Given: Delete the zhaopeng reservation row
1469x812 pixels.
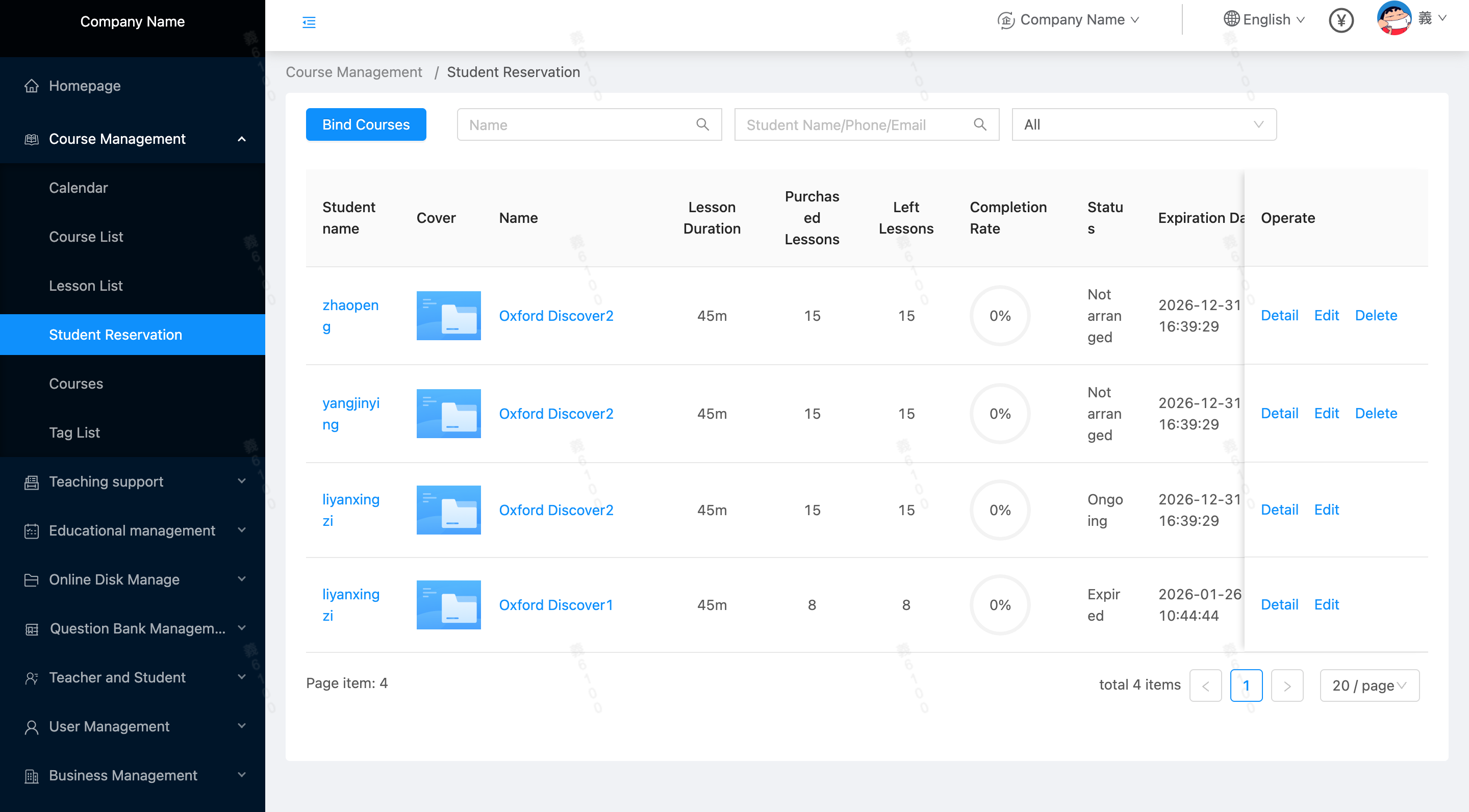Looking at the screenshot, I should (1376, 315).
